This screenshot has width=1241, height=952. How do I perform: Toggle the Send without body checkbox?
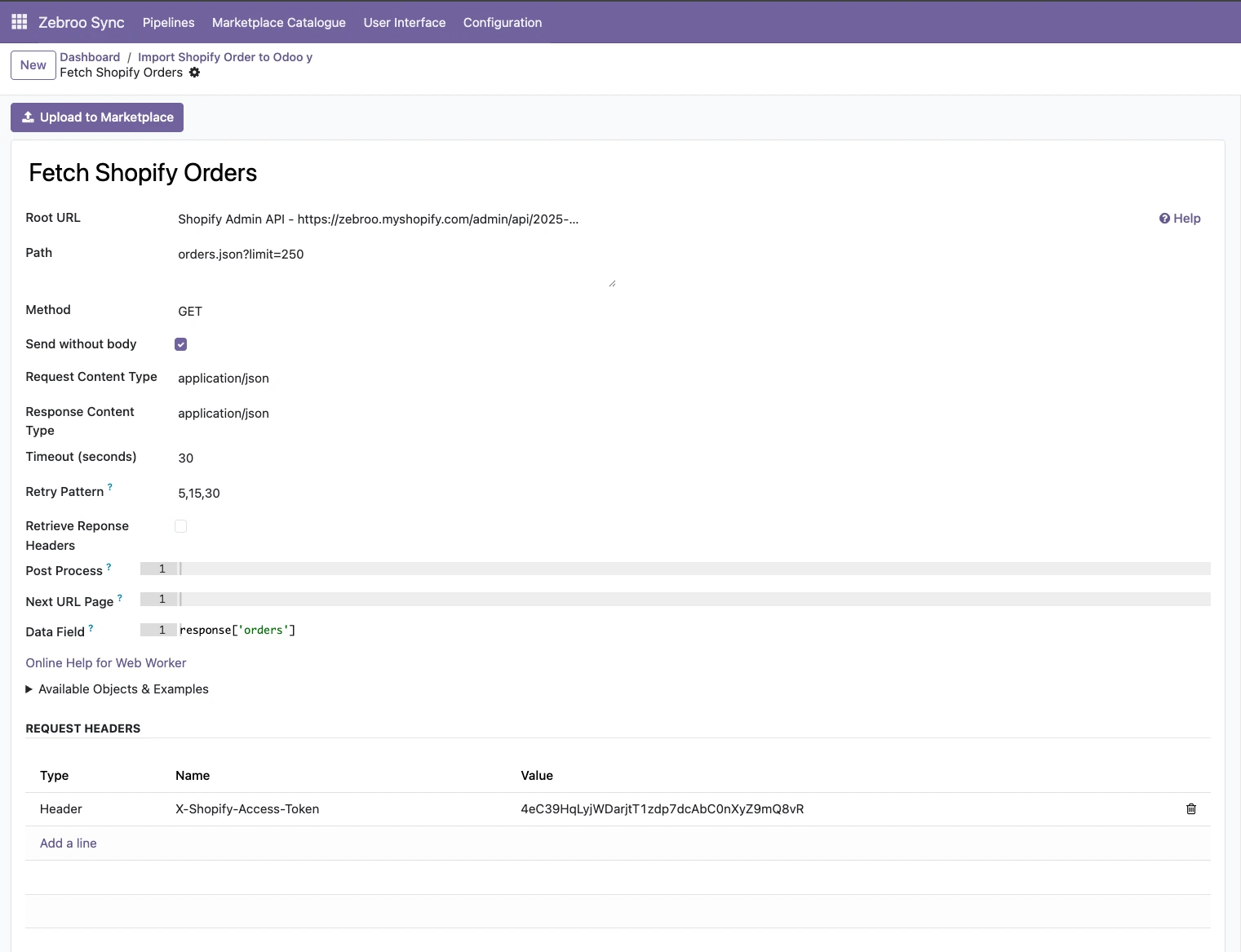[x=181, y=344]
